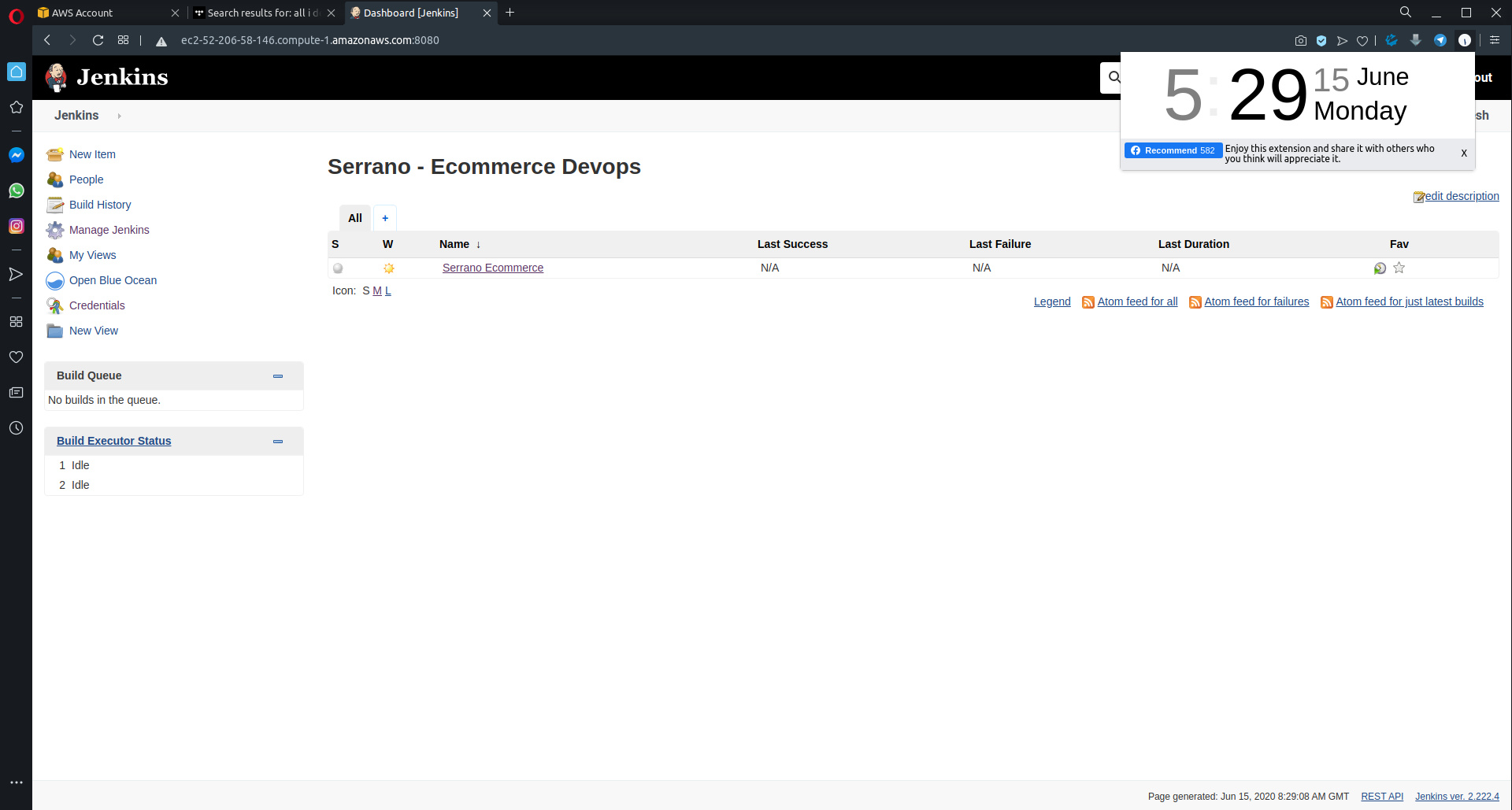This screenshot has height=810, width=1512.
Task: Dismiss the clock extension recommendation banner
Action: click(1464, 153)
